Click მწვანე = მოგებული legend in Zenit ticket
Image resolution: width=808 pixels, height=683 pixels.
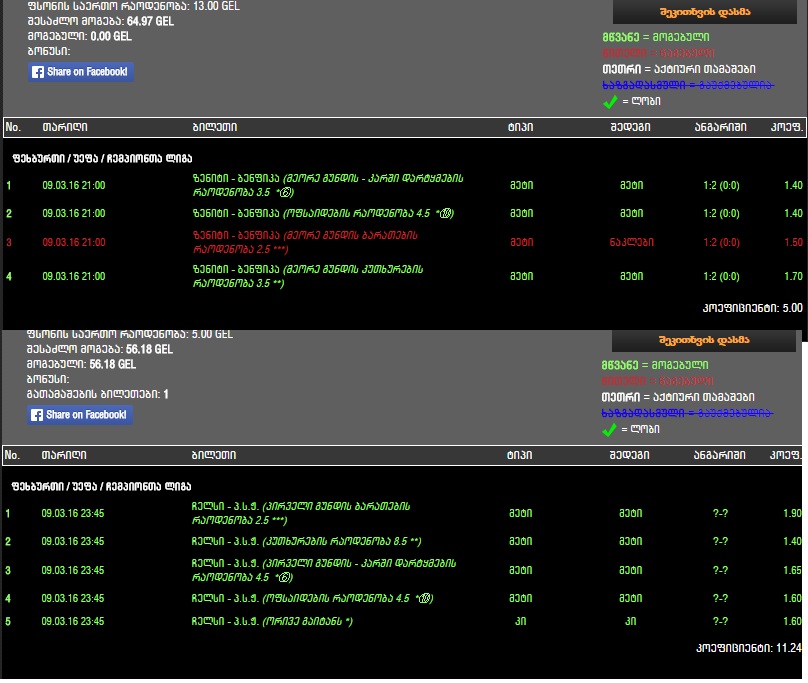pos(656,37)
